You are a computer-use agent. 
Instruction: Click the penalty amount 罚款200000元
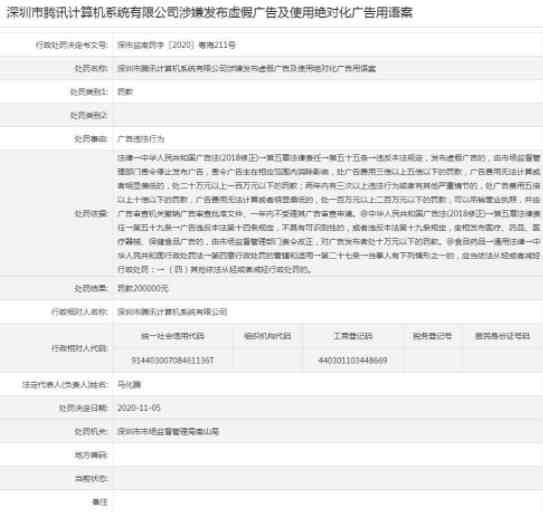[x=143, y=288]
